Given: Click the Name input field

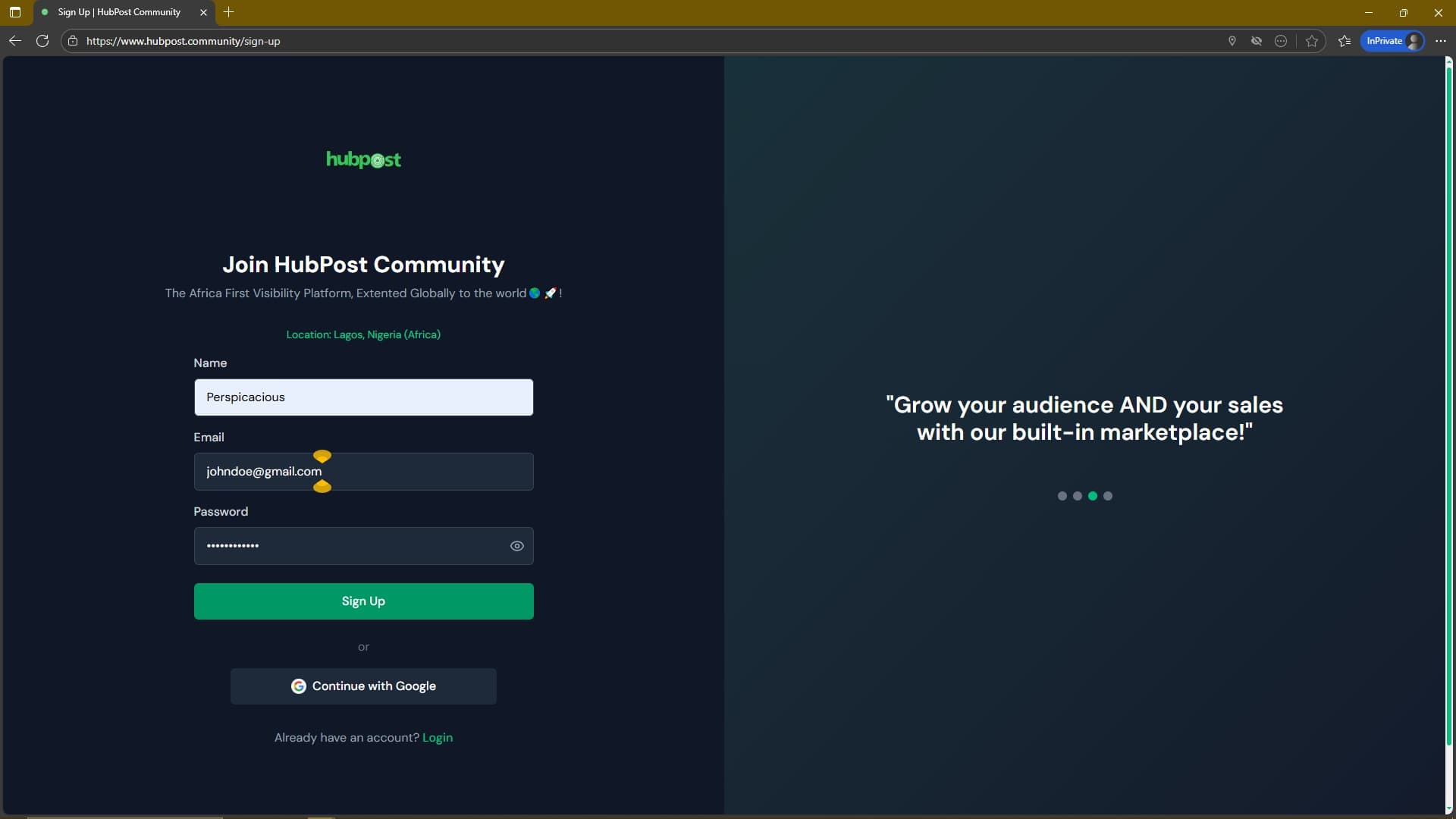Looking at the screenshot, I should click(363, 397).
